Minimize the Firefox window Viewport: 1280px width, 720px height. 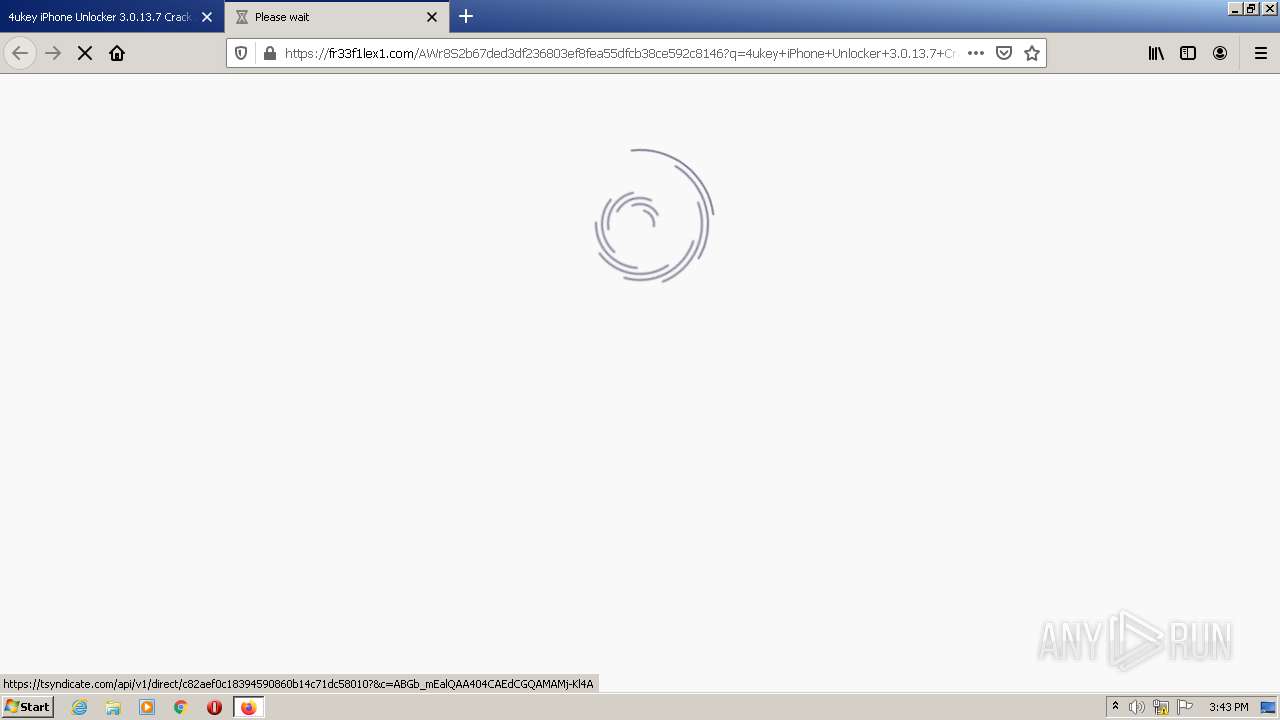tap(1235, 8)
